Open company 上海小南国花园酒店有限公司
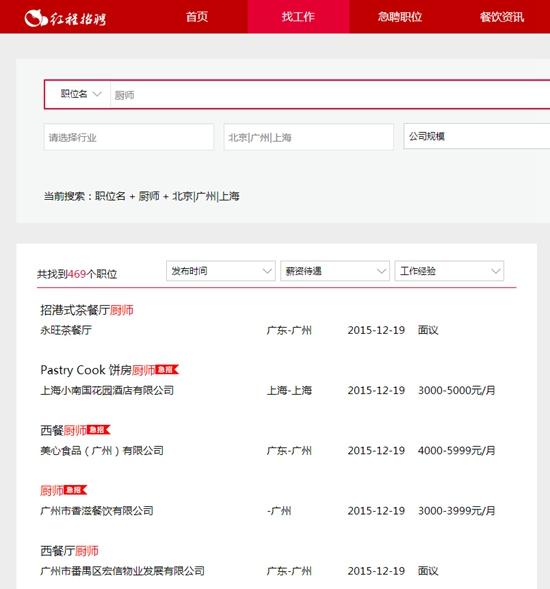The width and height of the screenshot is (550, 589). (107, 390)
